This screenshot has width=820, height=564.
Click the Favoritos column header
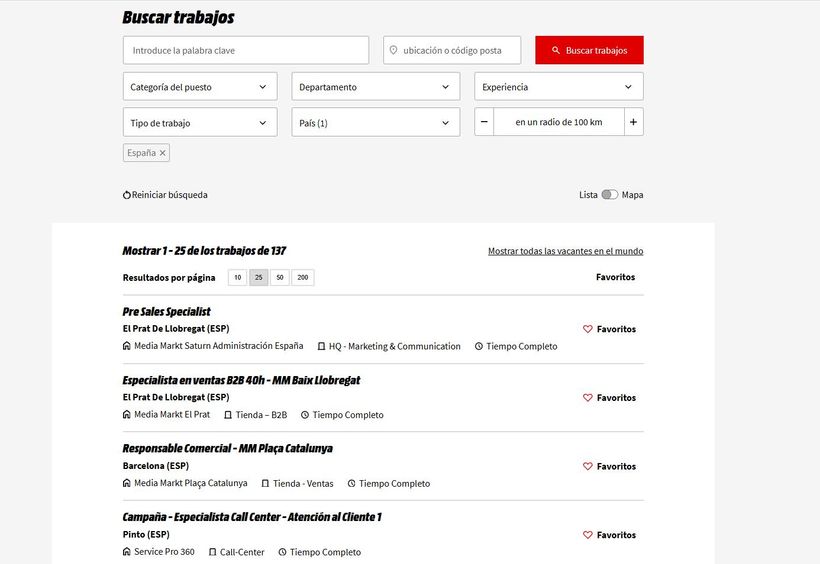tap(616, 277)
